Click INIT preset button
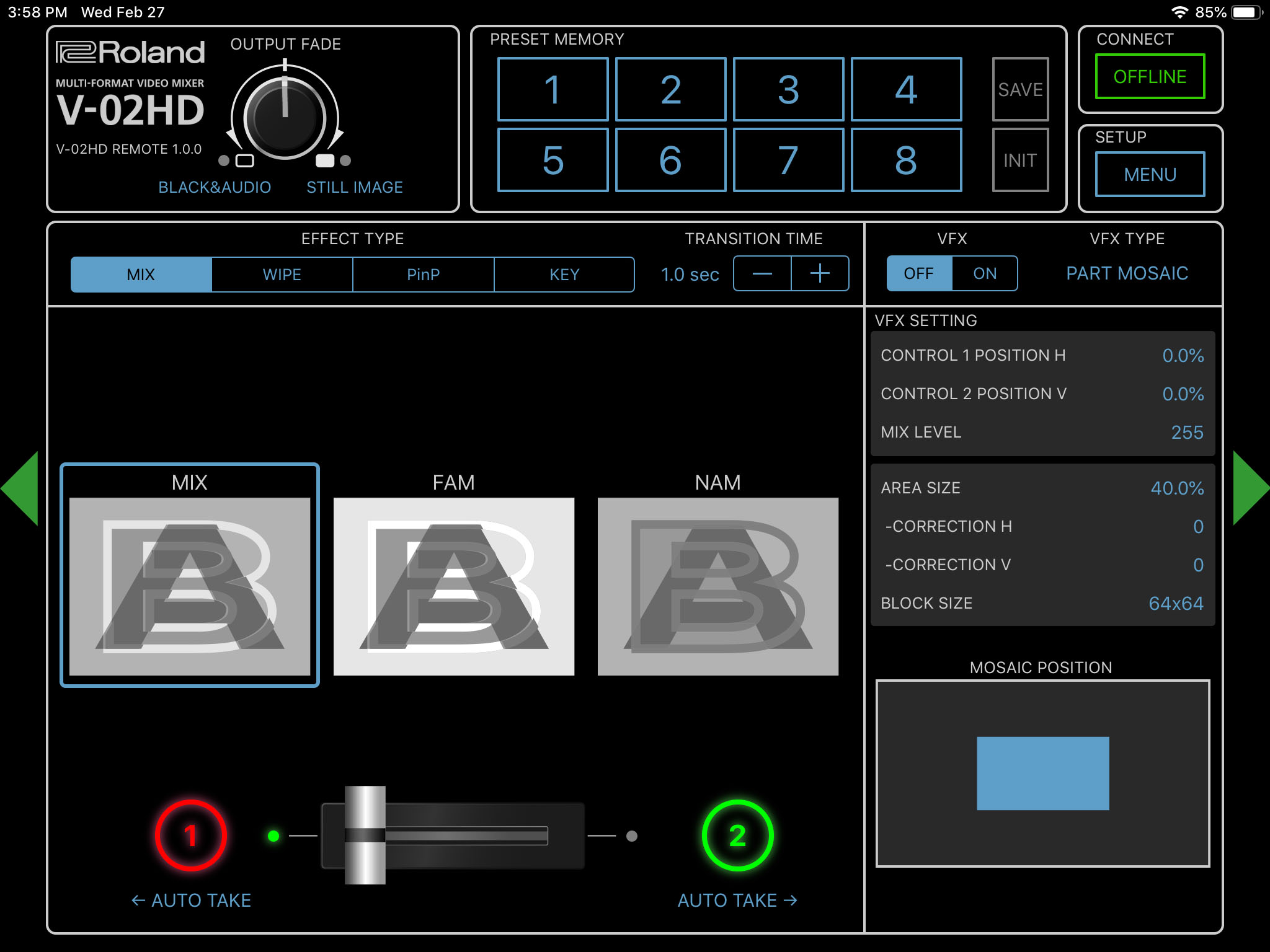This screenshot has height=952, width=1270. click(1020, 160)
